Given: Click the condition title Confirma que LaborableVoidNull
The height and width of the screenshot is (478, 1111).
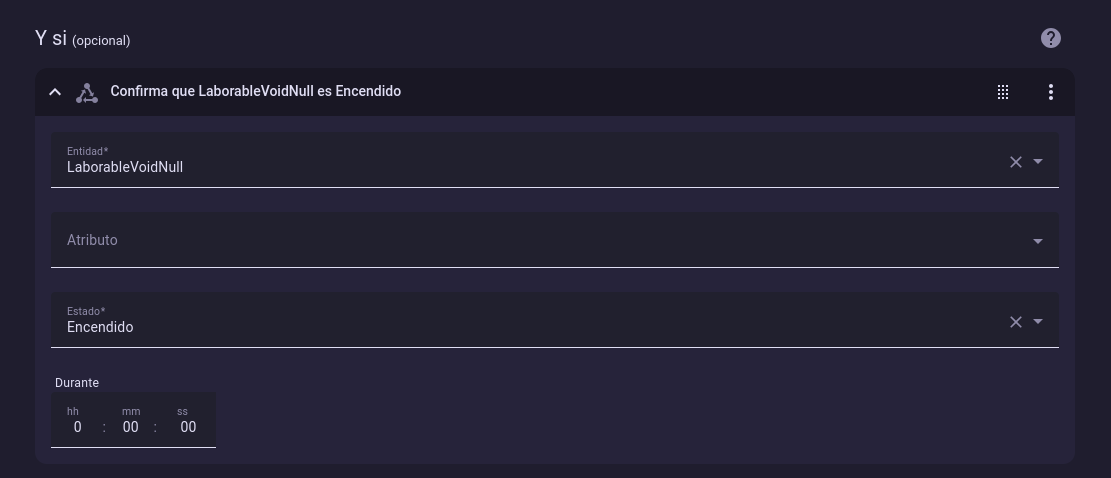Looking at the screenshot, I should (255, 91).
